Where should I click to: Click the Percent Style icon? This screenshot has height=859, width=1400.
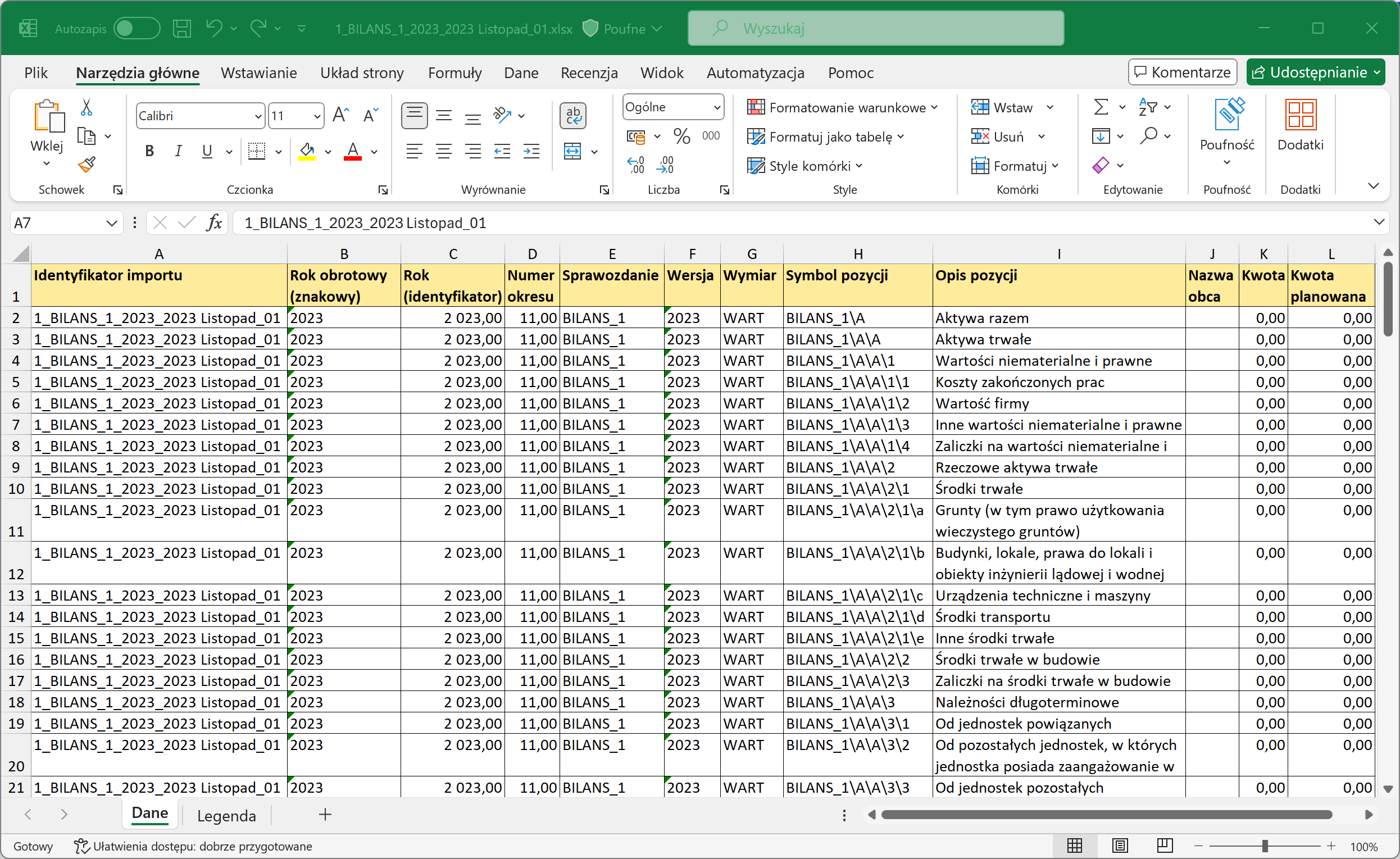coord(681,137)
